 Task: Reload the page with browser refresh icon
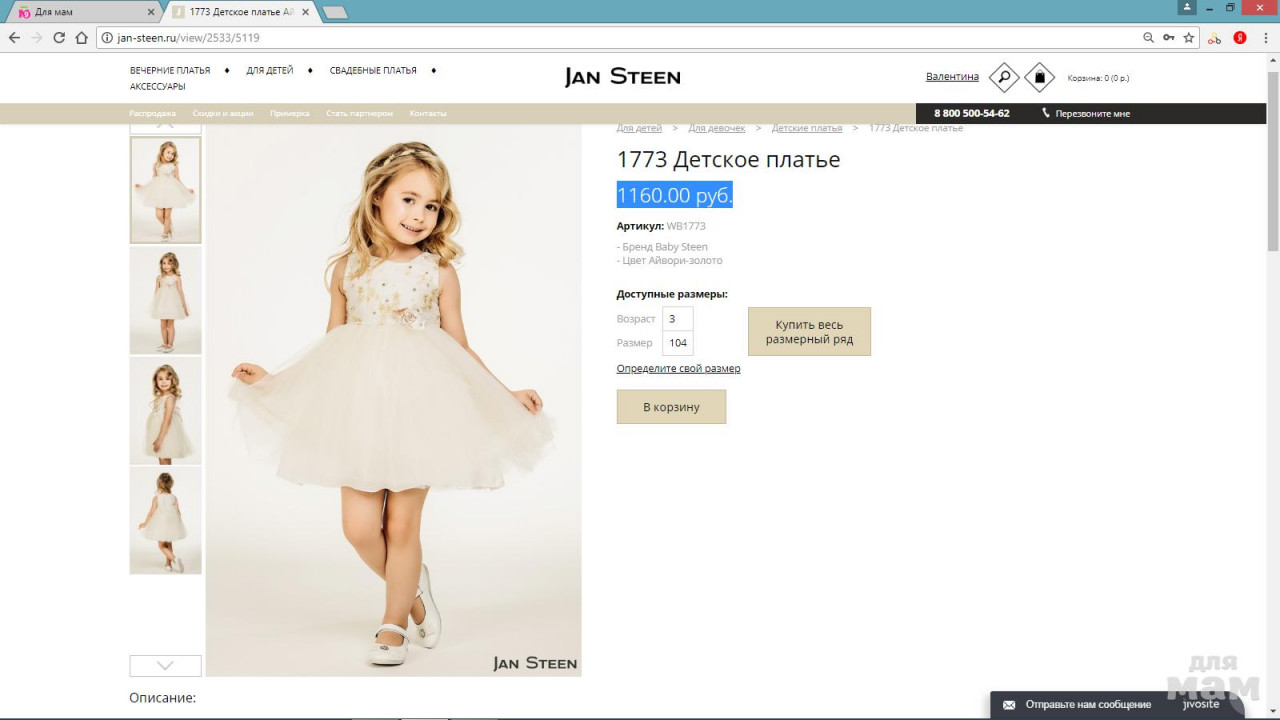pos(59,38)
